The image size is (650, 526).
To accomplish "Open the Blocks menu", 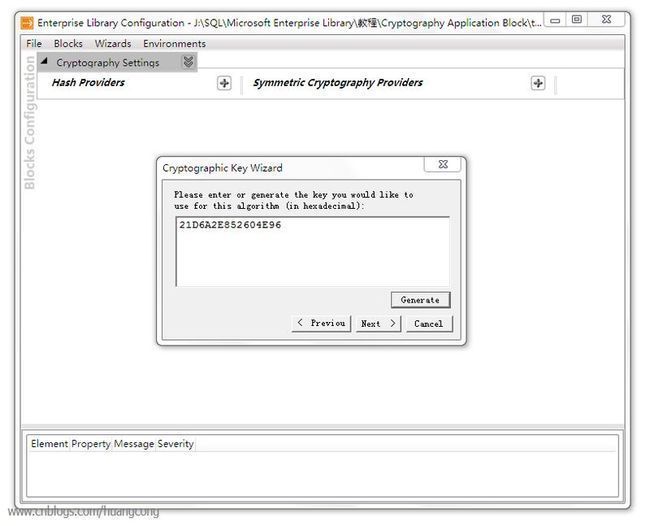I will [x=68, y=44].
